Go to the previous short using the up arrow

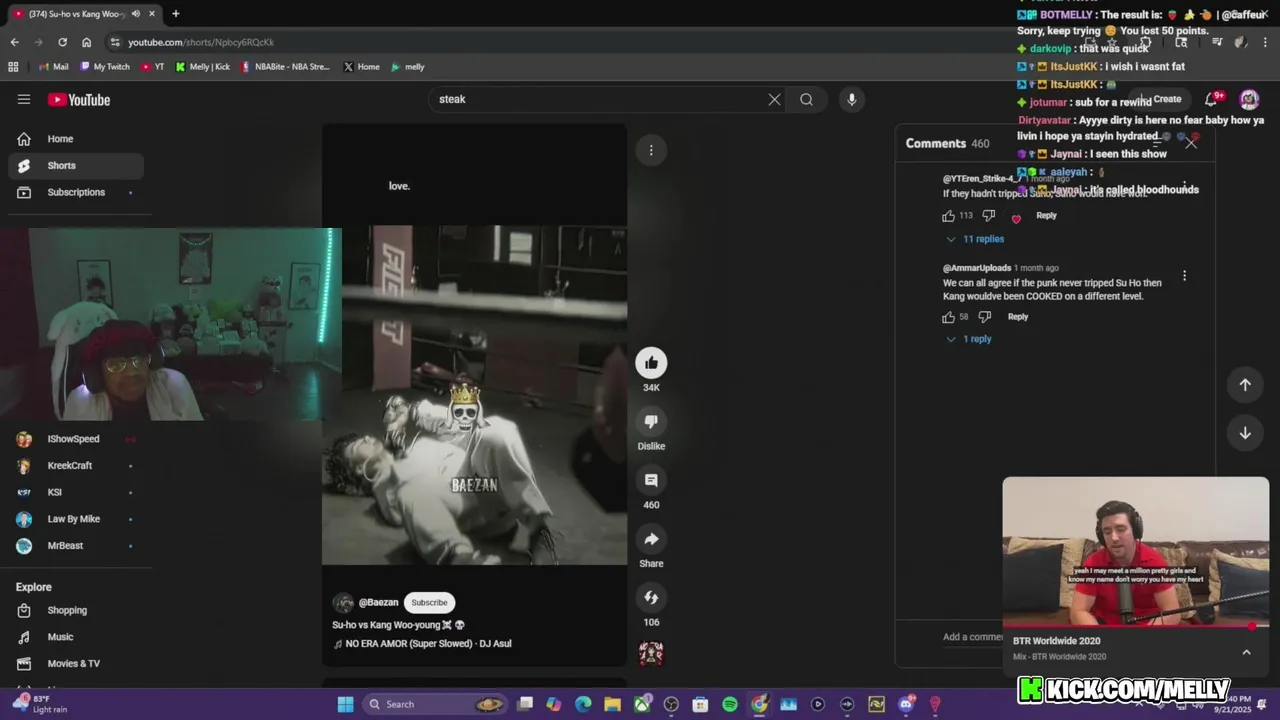coord(1245,385)
